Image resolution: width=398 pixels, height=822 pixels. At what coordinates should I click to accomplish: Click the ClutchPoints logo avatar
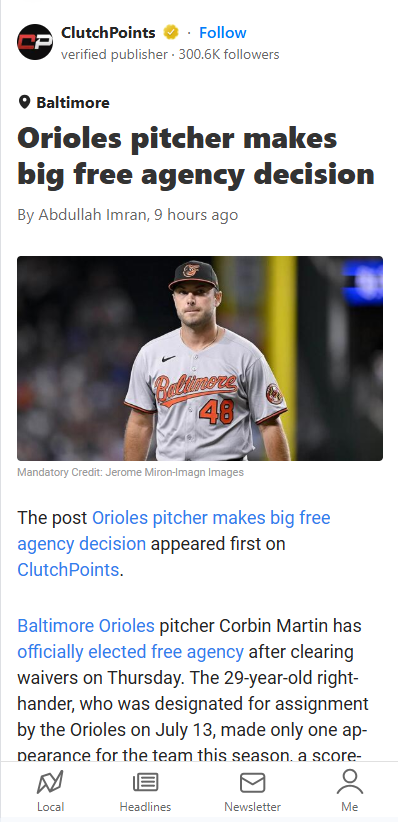pos(35,42)
